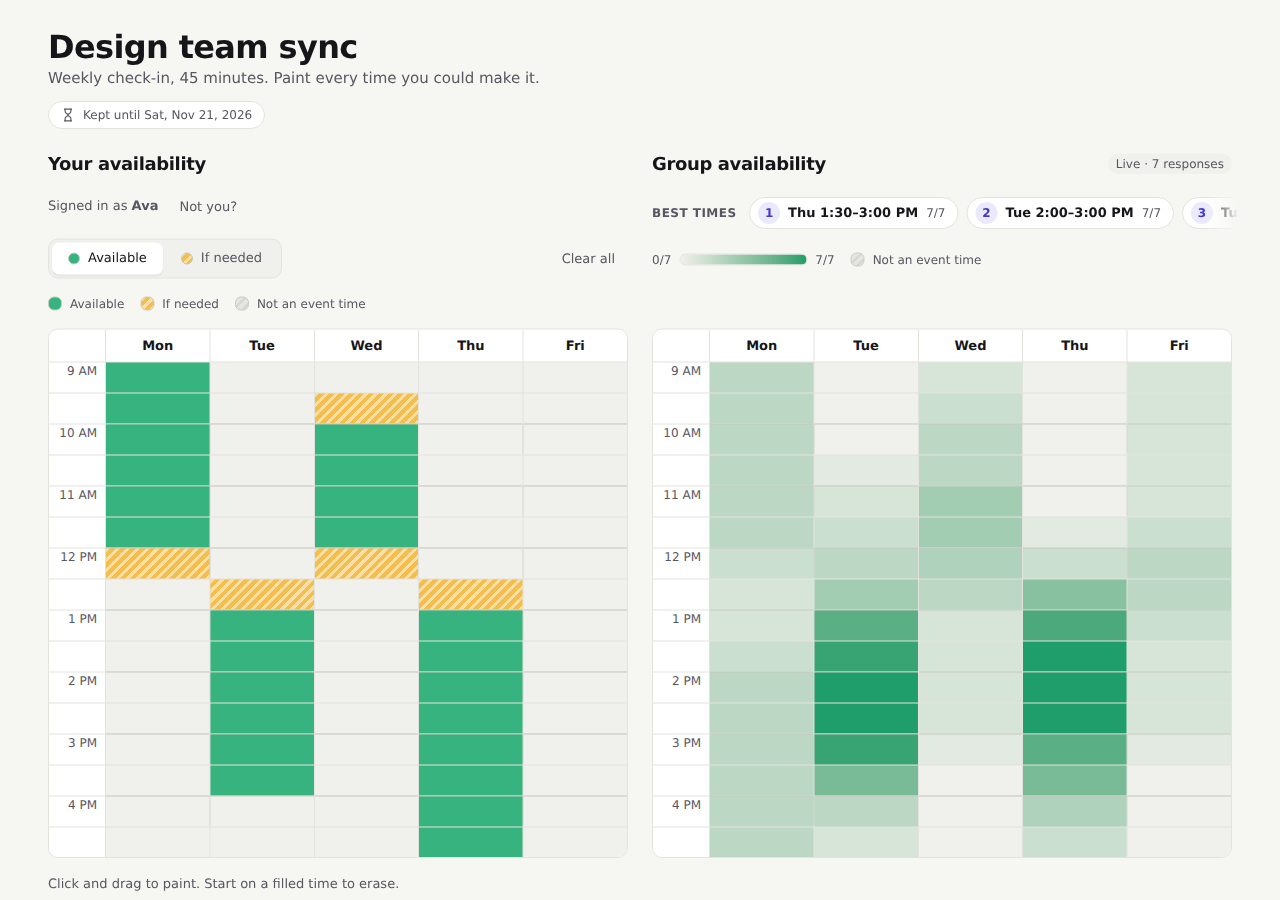This screenshot has height=900, width=1280.
Task: Click the green Available legend dot above your grid
Action: pyautogui.click(x=55, y=304)
